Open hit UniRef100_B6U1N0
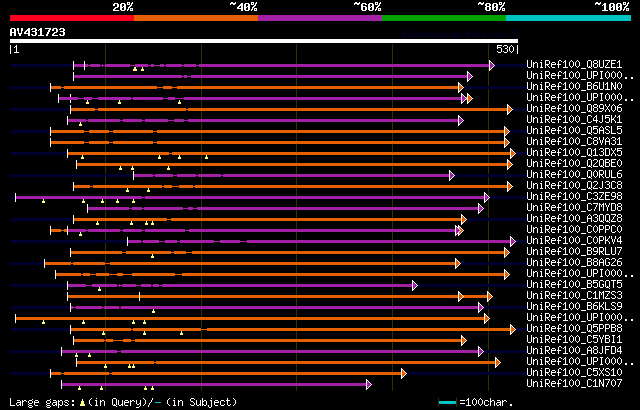640x410 pixels. [x=574, y=86]
